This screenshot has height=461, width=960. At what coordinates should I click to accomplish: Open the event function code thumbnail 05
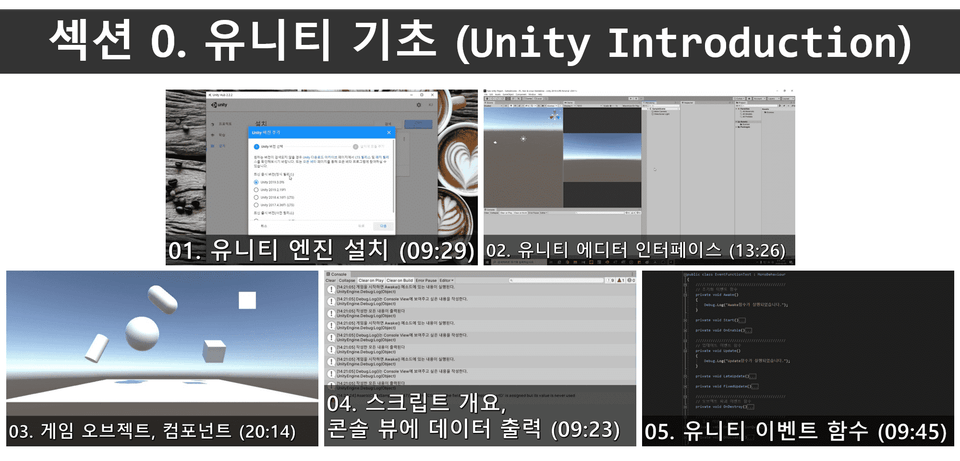click(798, 358)
